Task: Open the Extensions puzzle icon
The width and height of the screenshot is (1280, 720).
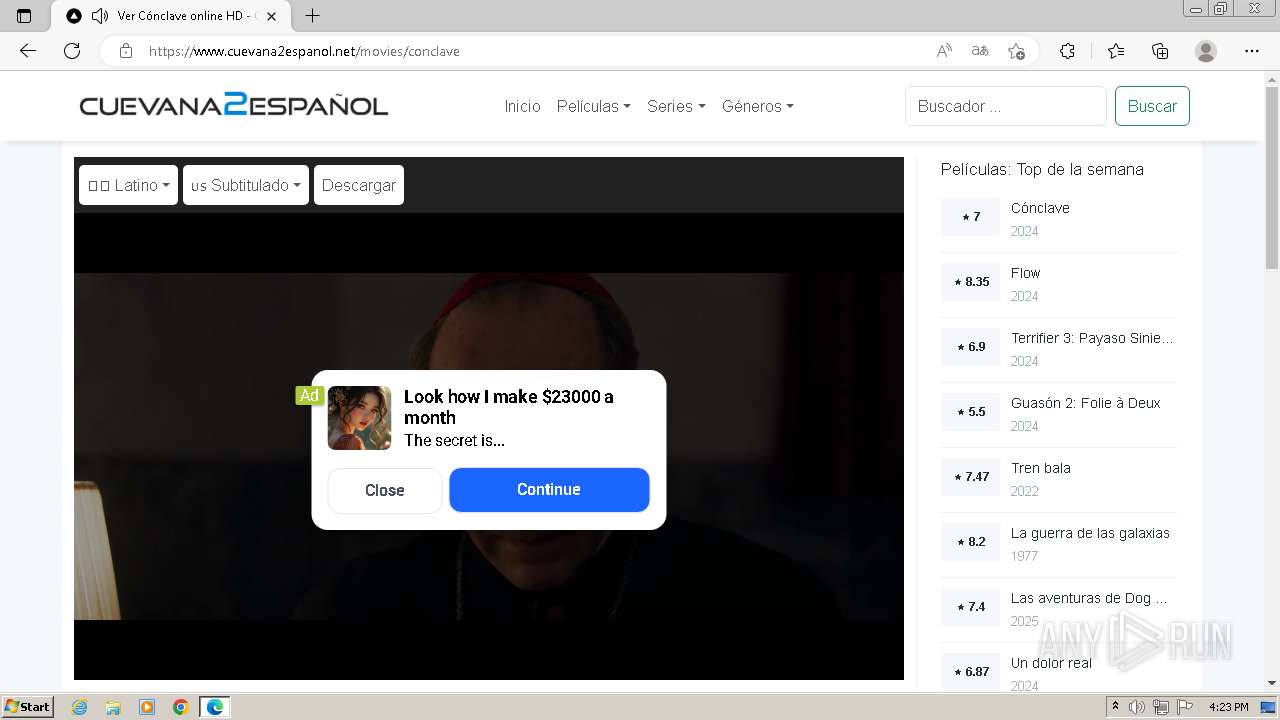Action: point(1067,51)
